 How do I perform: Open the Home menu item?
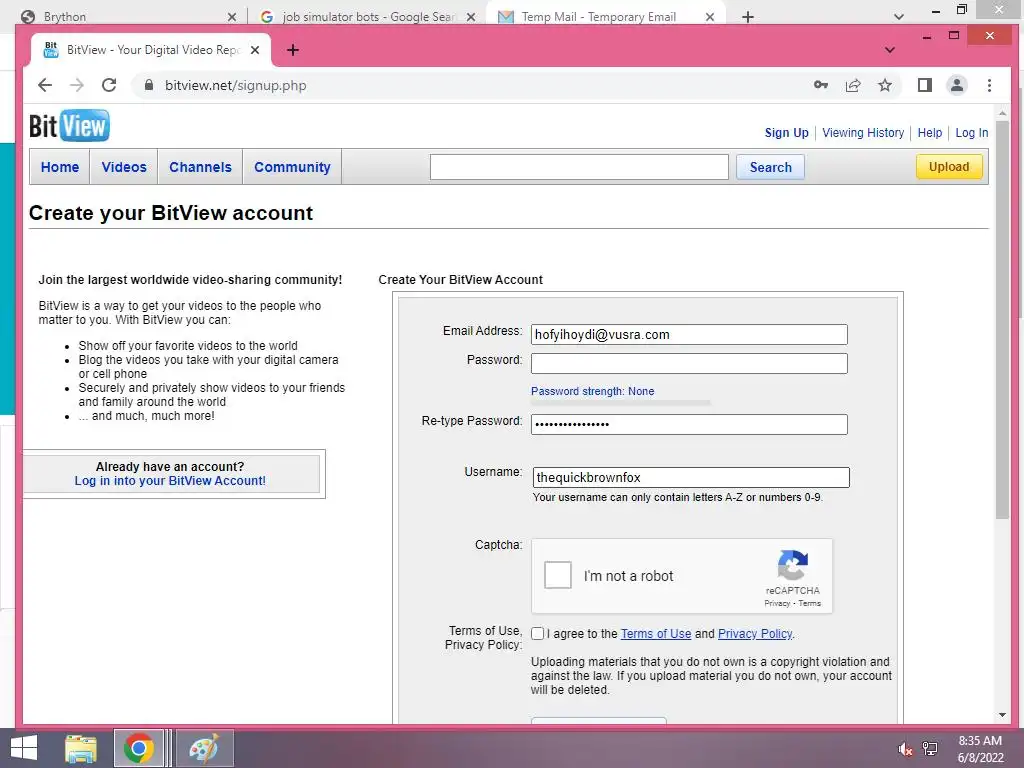[x=59, y=167]
